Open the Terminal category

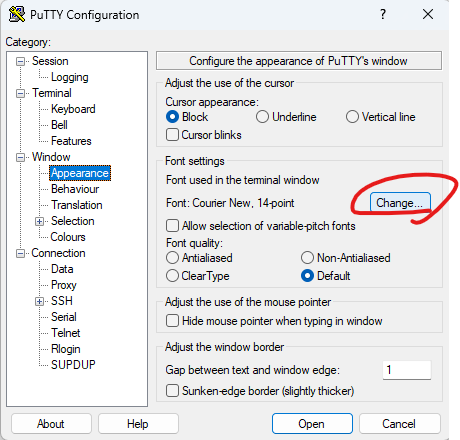coord(52,93)
